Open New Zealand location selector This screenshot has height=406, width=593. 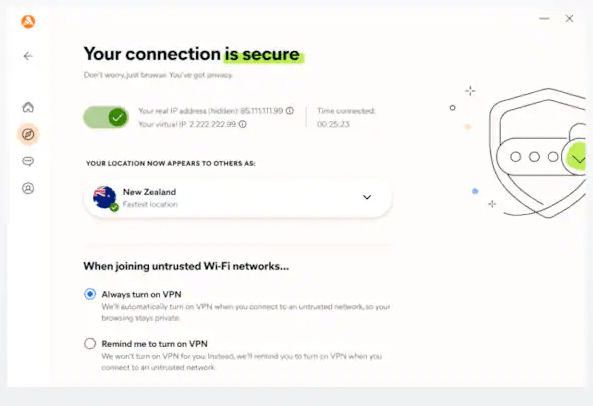tap(238, 198)
